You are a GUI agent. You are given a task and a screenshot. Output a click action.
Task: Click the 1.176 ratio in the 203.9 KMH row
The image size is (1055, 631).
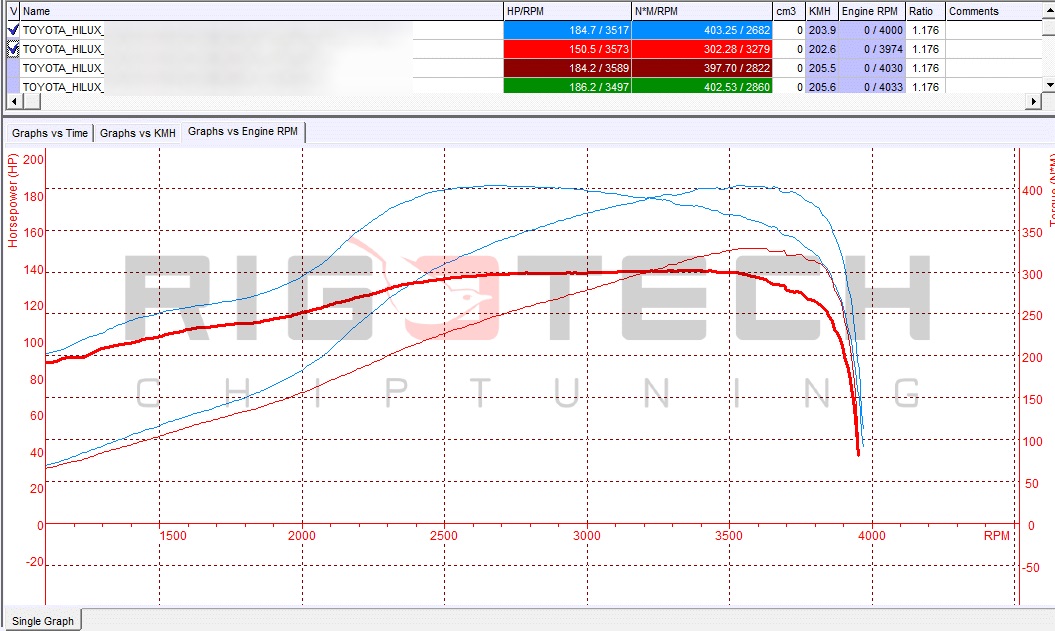pyautogui.click(x=925, y=30)
